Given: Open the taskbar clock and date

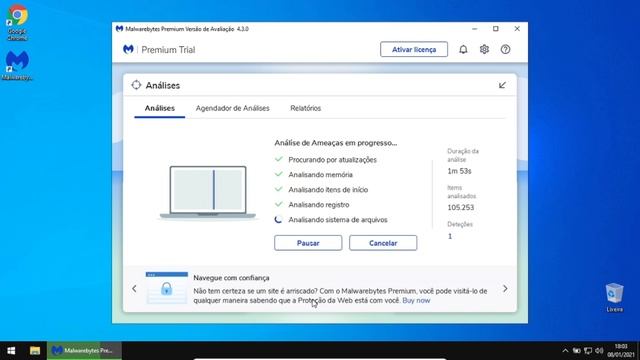Looking at the screenshot, I should [621, 351].
